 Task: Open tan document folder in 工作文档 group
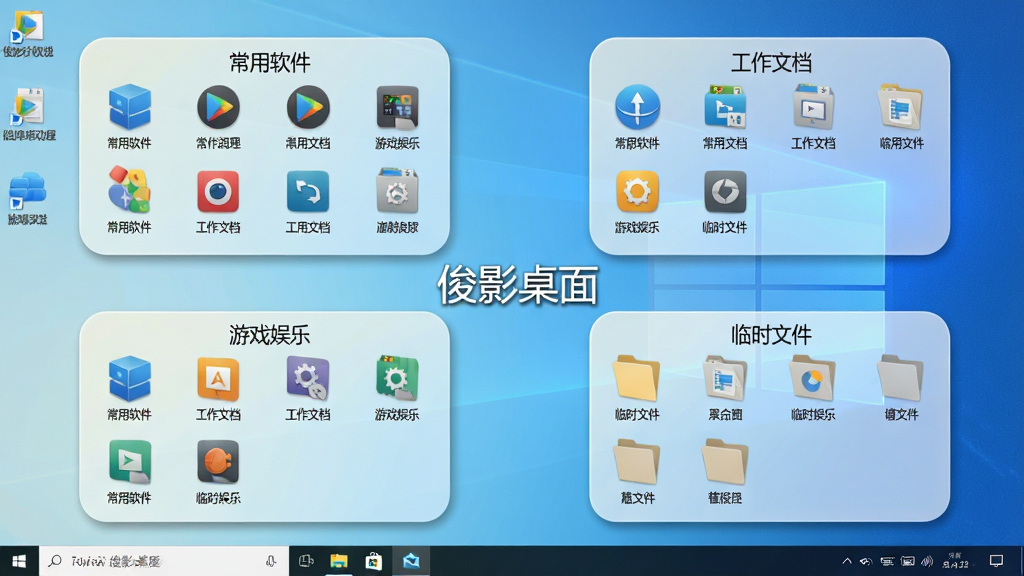pos(901,106)
